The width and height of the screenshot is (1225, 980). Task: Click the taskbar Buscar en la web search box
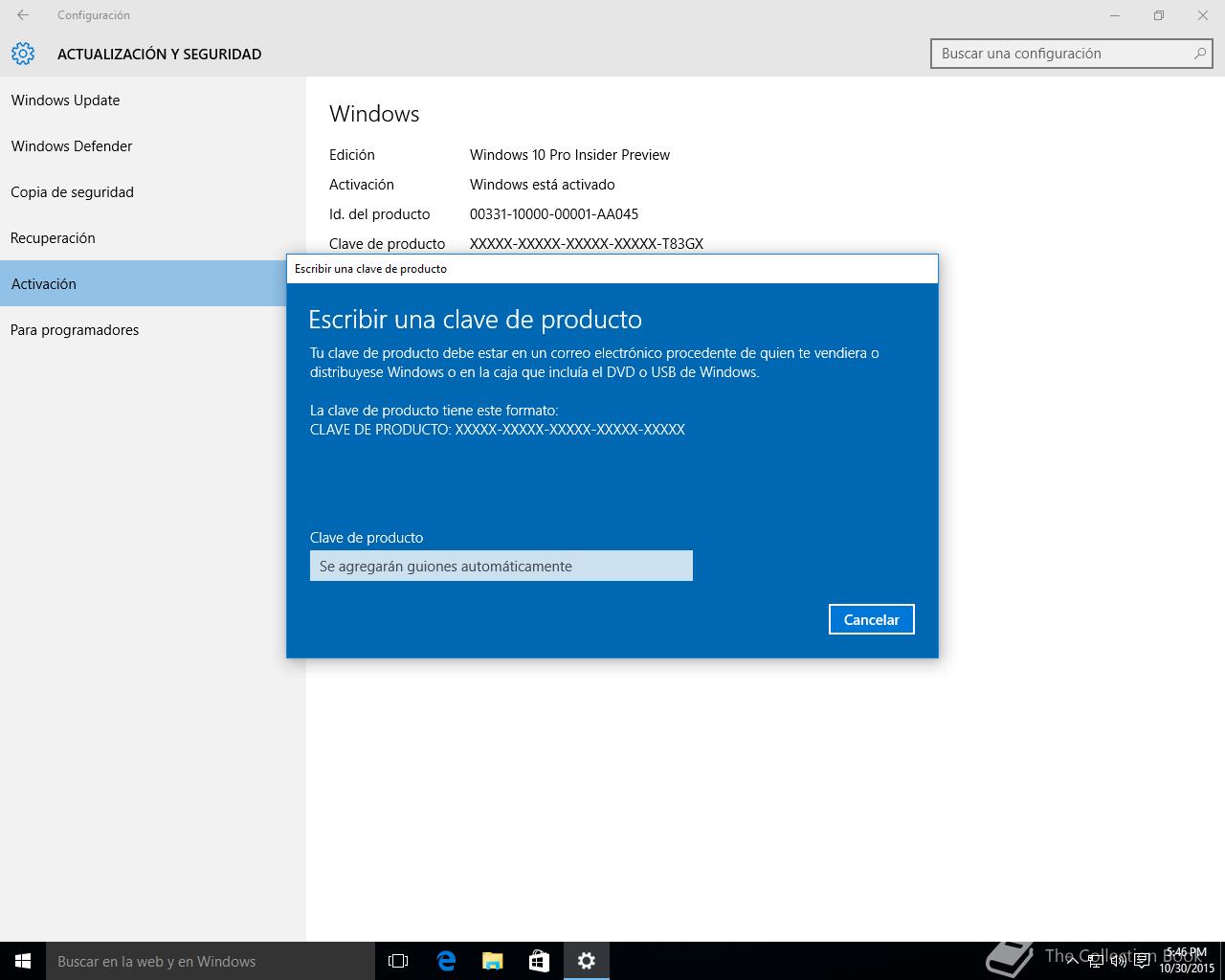click(x=211, y=961)
